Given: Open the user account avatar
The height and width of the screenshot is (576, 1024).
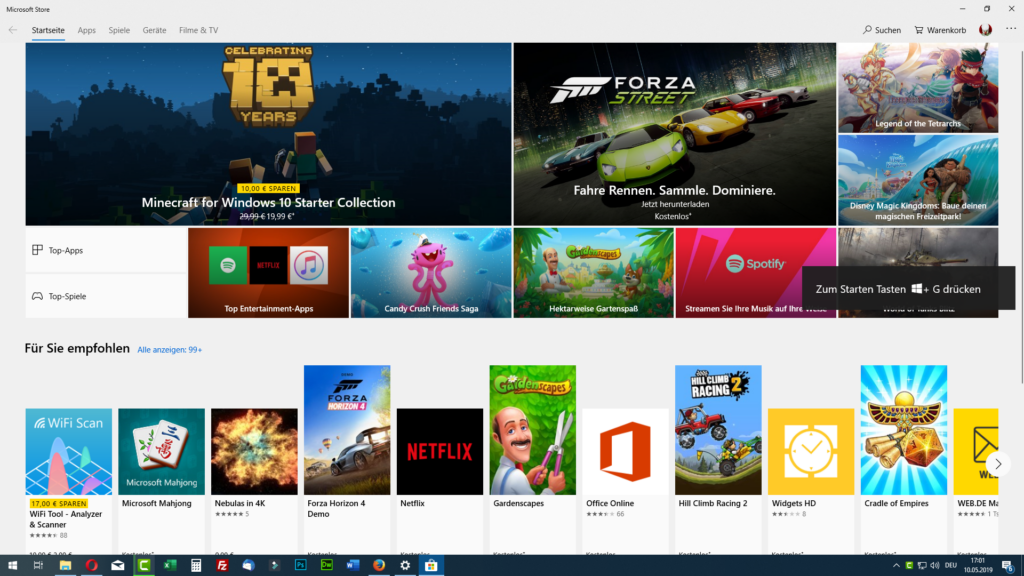Looking at the screenshot, I should [x=985, y=30].
